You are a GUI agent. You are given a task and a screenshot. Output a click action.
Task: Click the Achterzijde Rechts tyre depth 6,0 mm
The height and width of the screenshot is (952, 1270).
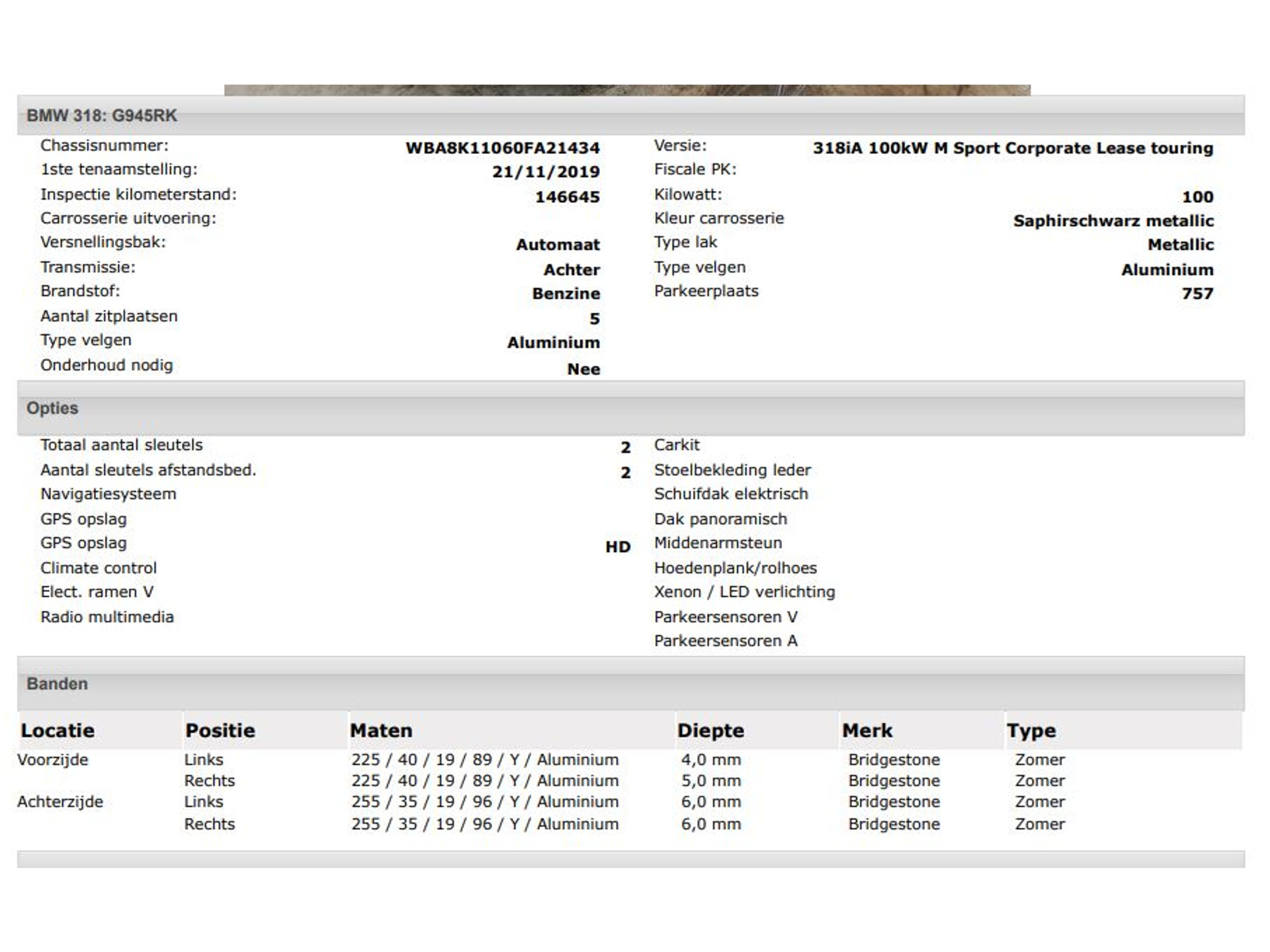coord(711,824)
